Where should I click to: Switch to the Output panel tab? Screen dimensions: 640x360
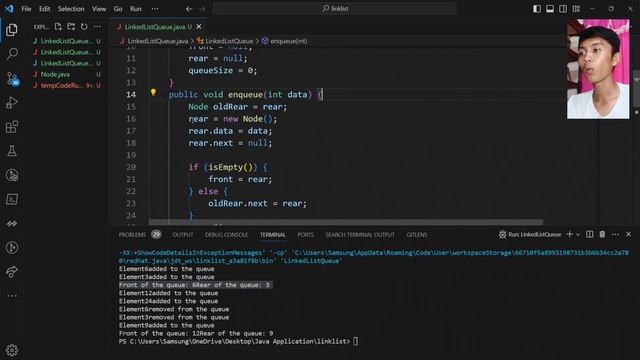pos(183,235)
